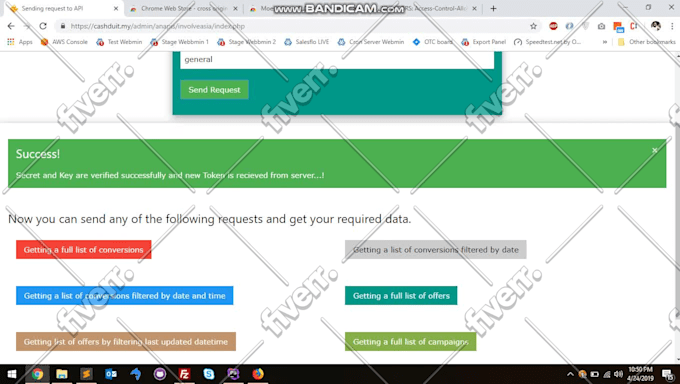The image size is (680, 384).
Task: Open the Chrome profile avatar
Action: coord(656,26)
